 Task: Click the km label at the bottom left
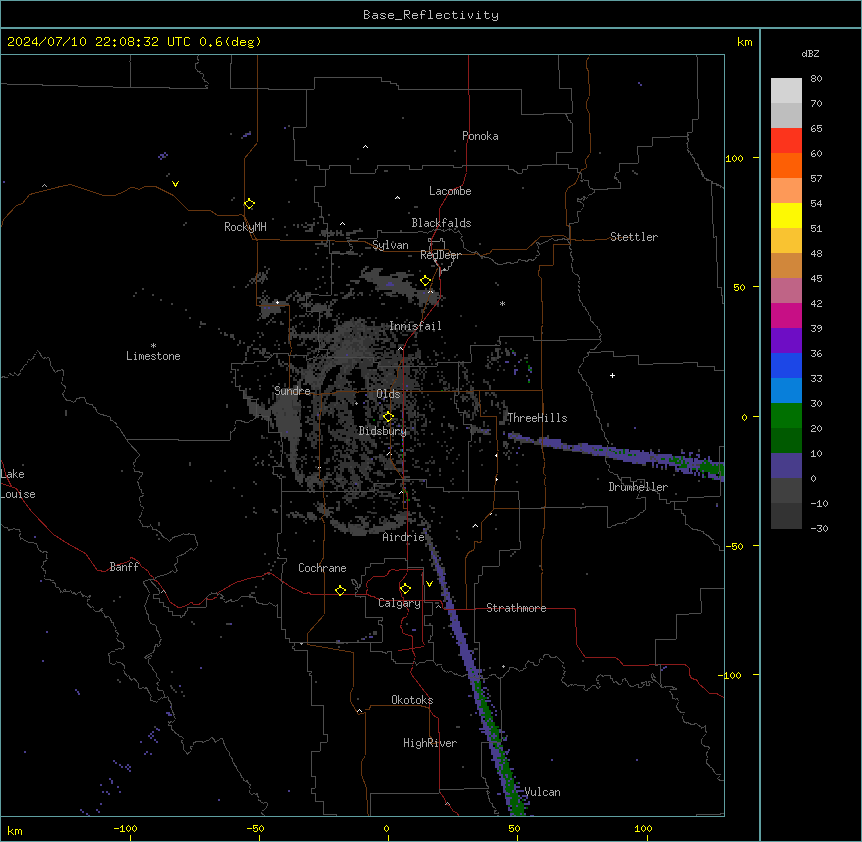(15, 830)
